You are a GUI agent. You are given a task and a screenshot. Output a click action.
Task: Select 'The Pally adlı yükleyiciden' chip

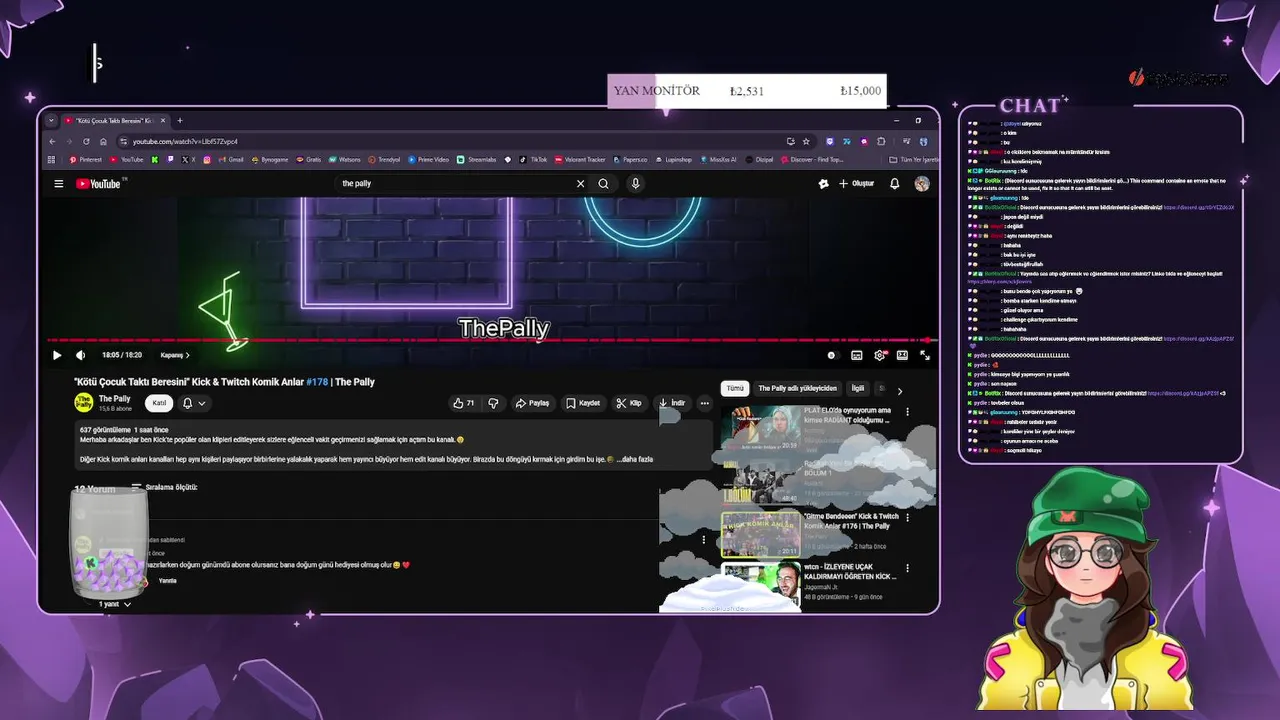[797, 388]
